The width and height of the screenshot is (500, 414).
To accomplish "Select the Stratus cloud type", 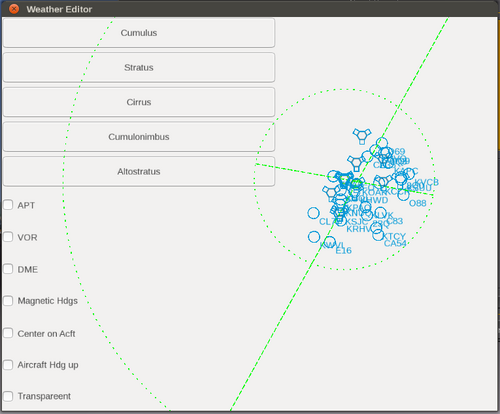I will [x=139, y=67].
